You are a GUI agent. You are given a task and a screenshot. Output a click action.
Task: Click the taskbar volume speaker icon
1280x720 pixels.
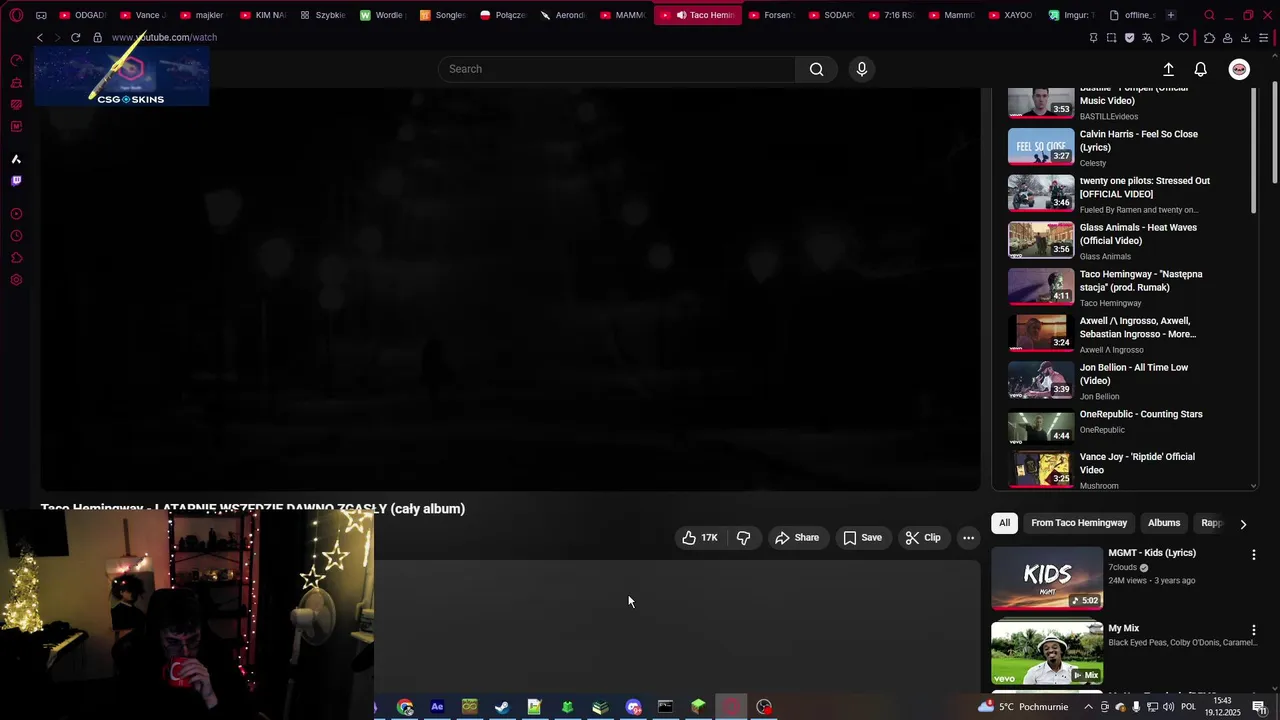pyautogui.click(x=1168, y=707)
